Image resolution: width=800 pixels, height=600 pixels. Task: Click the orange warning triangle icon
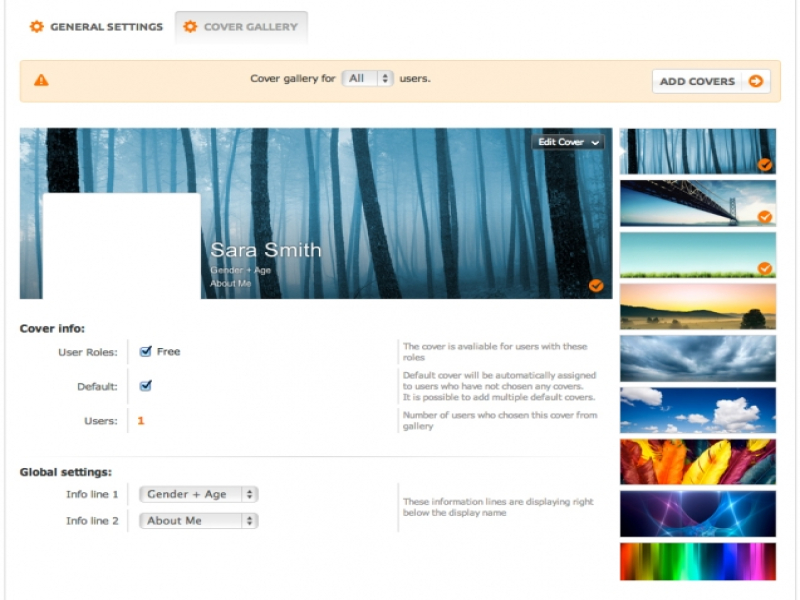[41, 80]
